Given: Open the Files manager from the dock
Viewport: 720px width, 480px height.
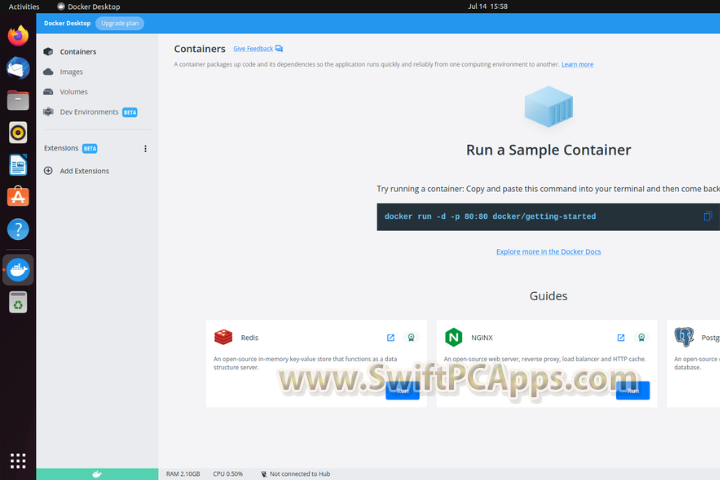Looking at the screenshot, I should pyautogui.click(x=18, y=100).
